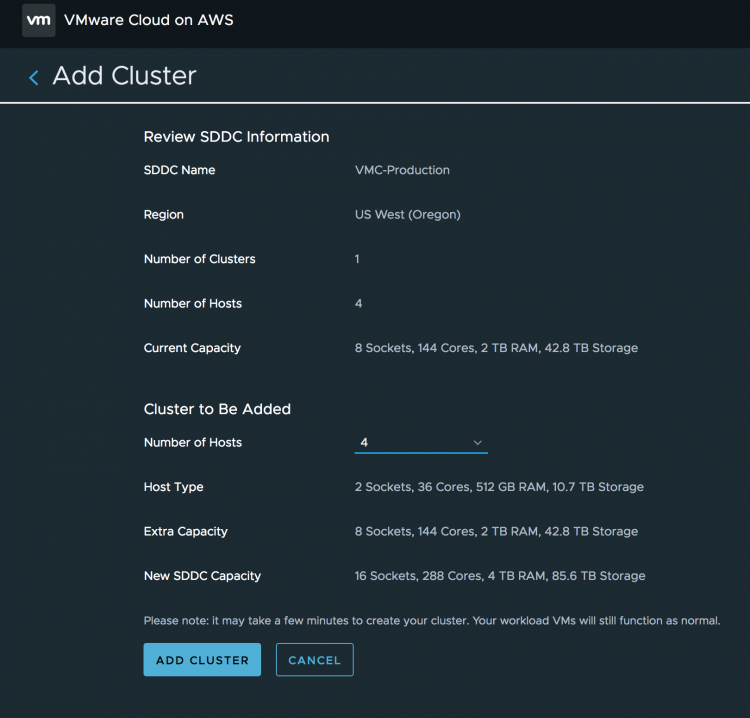This screenshot has height=718, width=750.
Task: Click the Current Capacity value text
Action: [x=496, y=348]
